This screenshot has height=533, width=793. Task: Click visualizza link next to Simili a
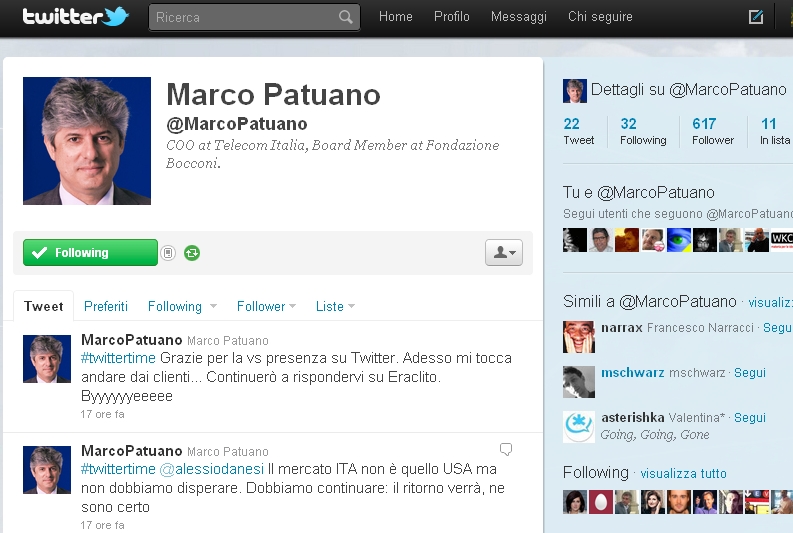pyautogui.click(x=770, y=302)
